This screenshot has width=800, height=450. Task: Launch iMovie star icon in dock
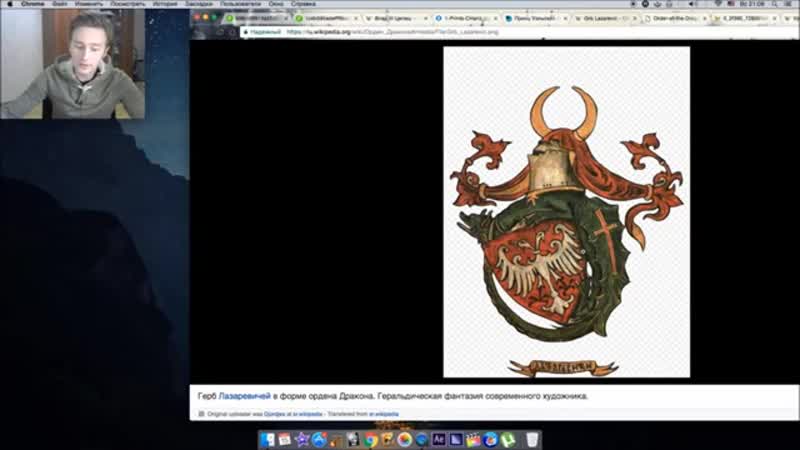tap(302, 439)
